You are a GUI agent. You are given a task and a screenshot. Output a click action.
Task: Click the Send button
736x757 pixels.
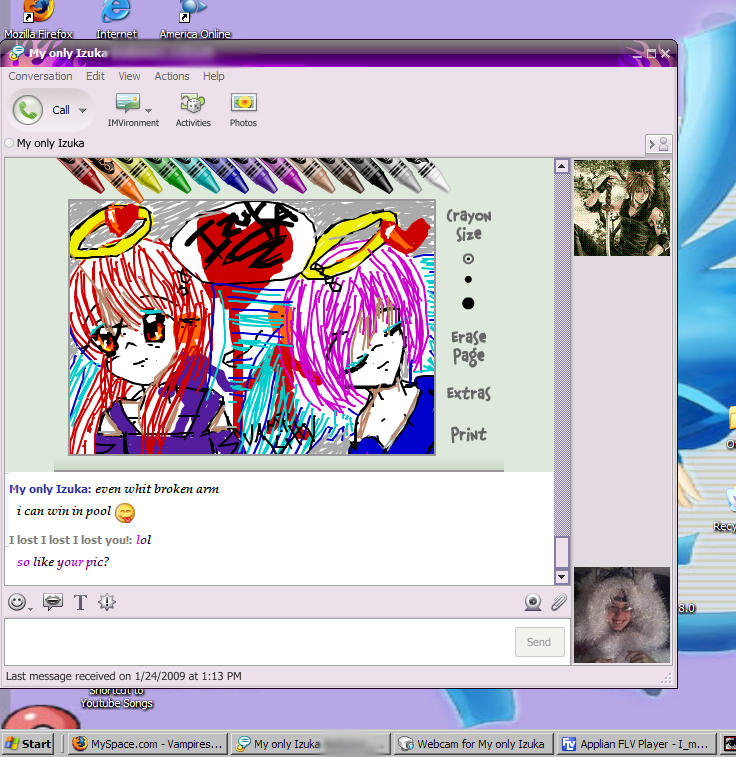(540, 642)
